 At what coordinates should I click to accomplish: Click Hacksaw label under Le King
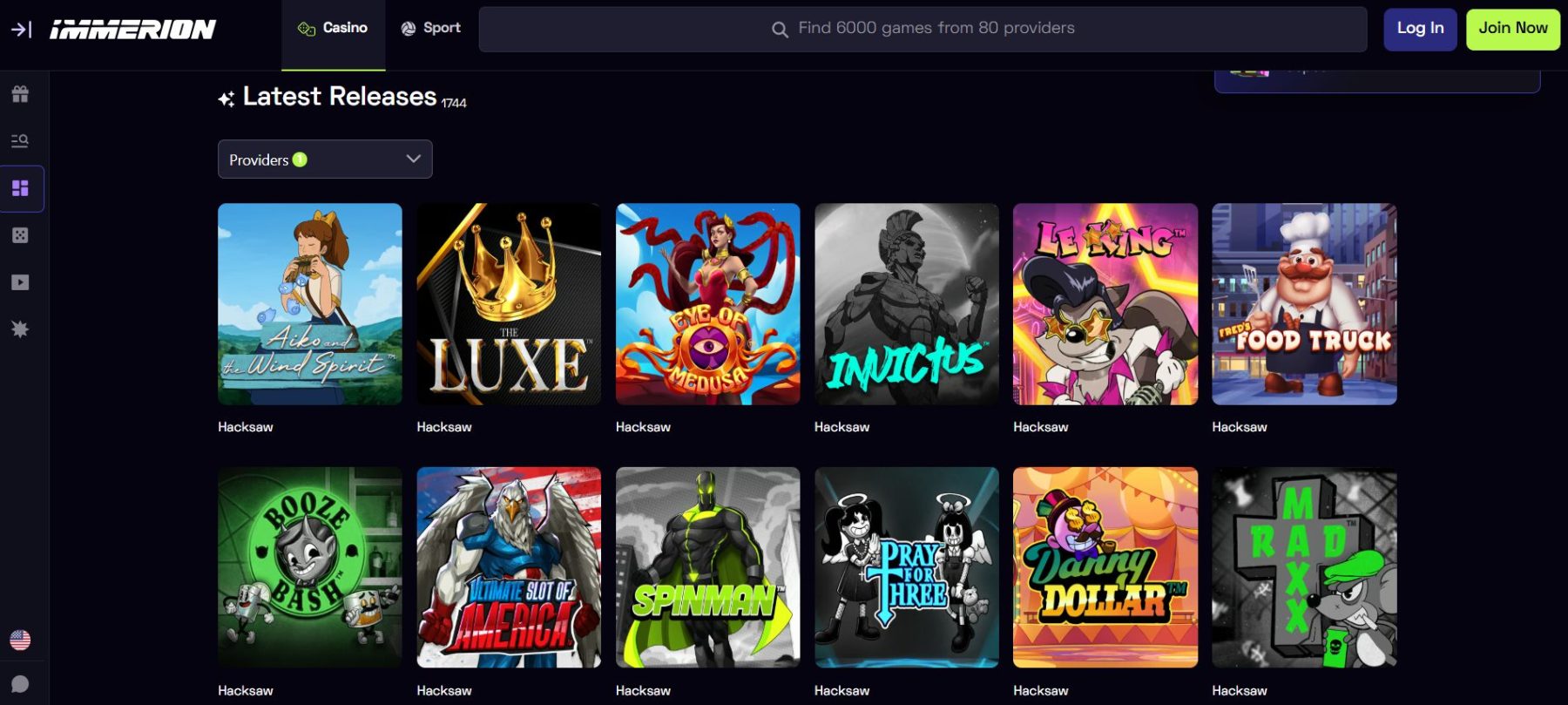pyautogui.click(x=1040, y=427)
